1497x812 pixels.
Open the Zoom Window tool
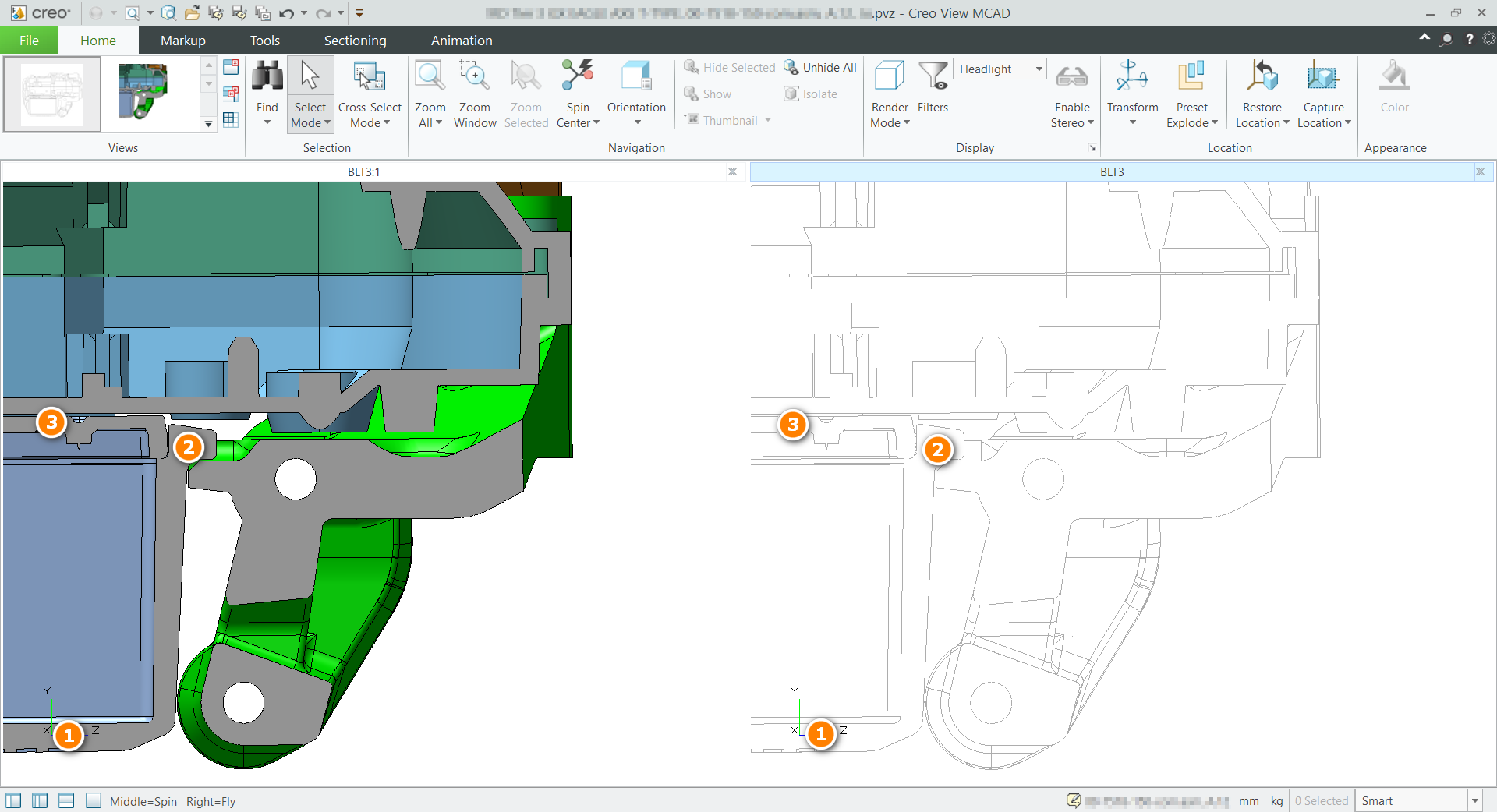[475, 94]
